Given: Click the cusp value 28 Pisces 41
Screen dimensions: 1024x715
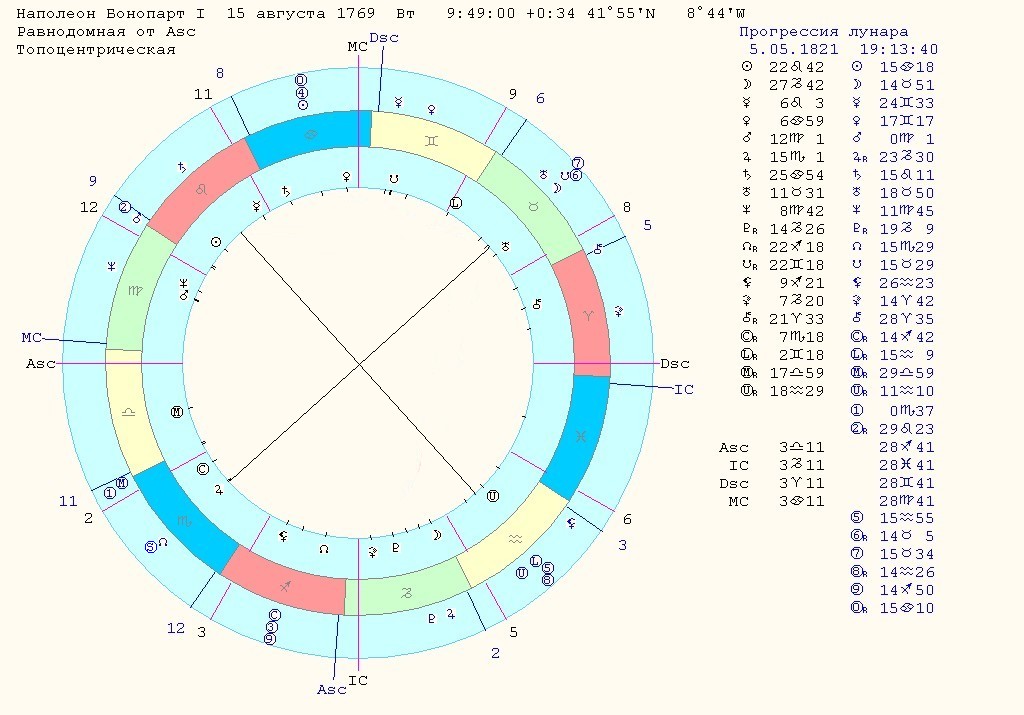Looking at the screenshot, I should pyautogui.click(x=906, y=466).
